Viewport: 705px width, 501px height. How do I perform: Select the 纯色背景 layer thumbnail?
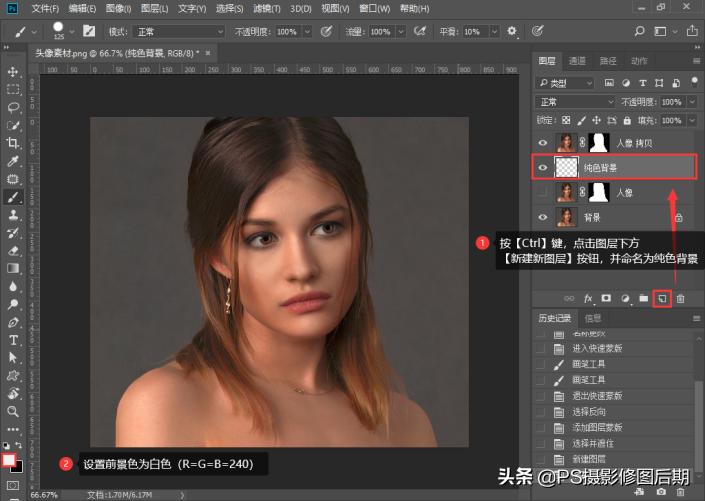(x=567, y=167)
